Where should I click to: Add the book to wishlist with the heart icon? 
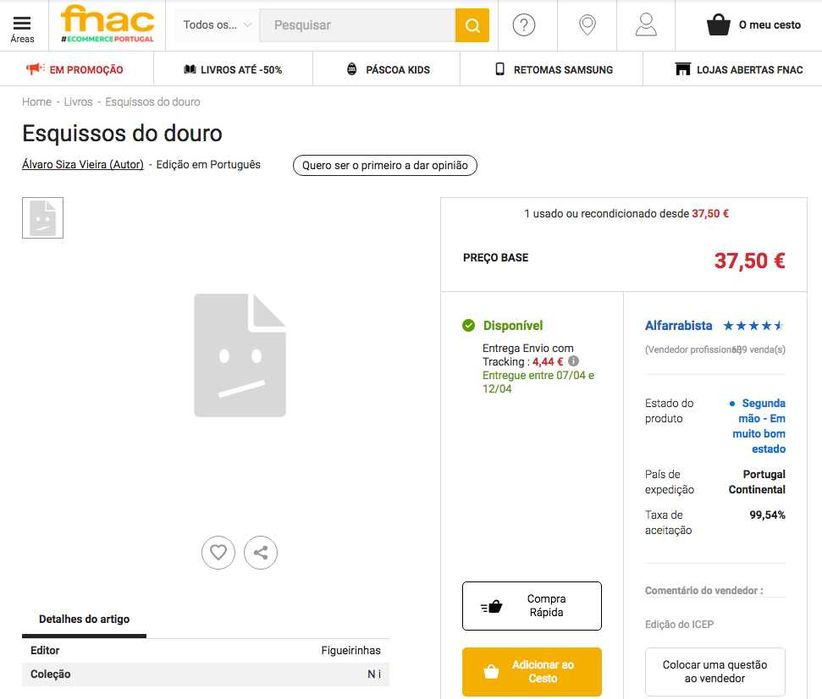(218, 552)
